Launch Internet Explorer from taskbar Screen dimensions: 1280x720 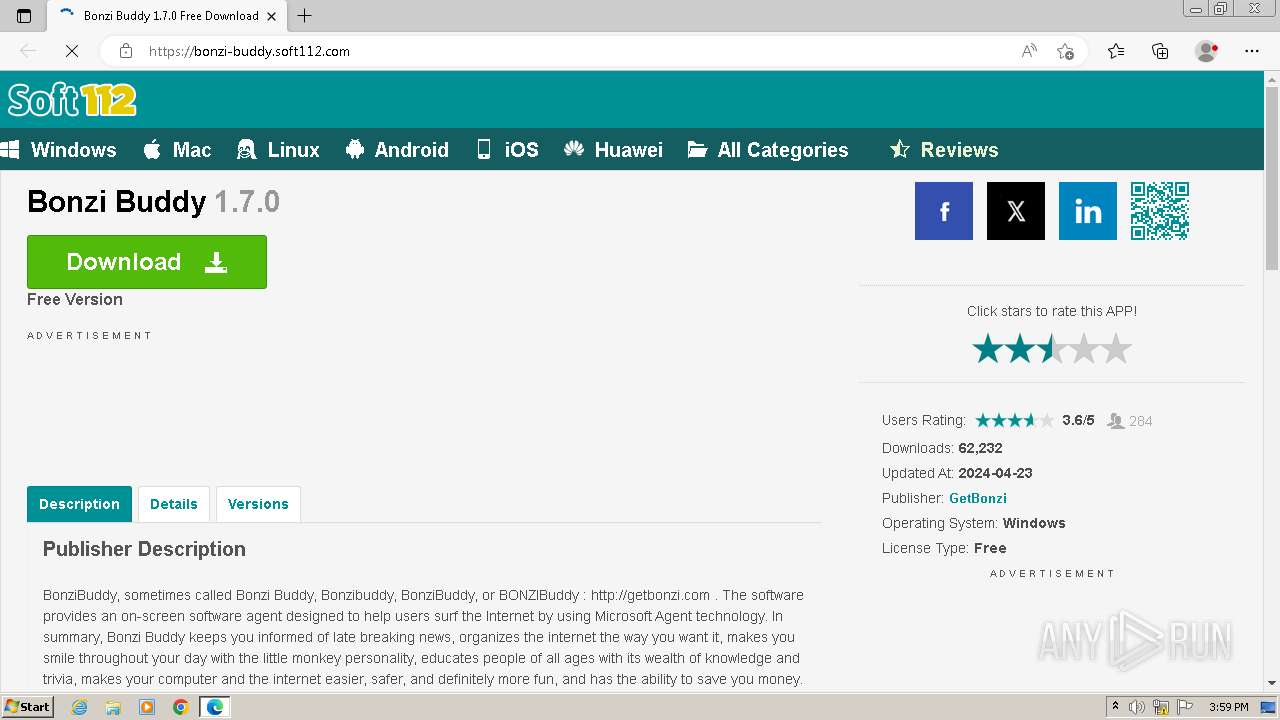coord(80,707)
